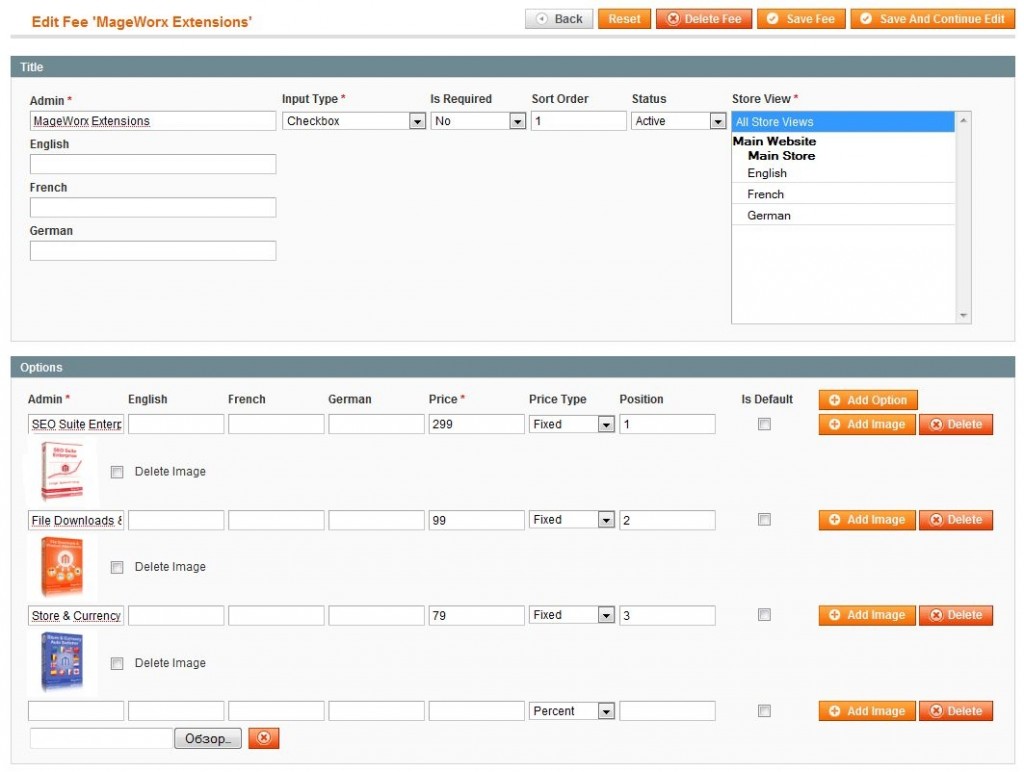Click the French title input field

153,207
